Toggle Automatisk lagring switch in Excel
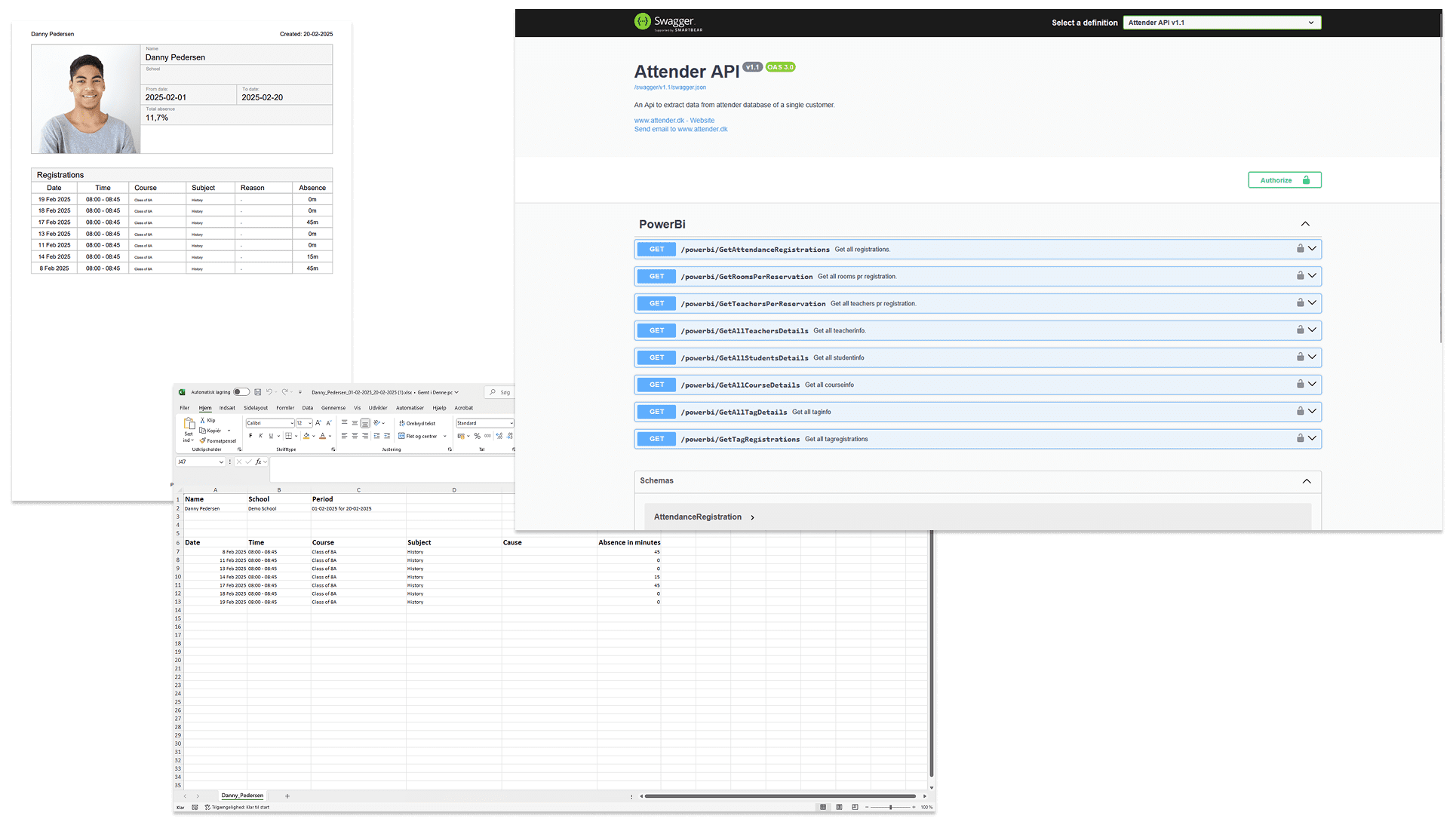1456x825 pixels. tap(241, 392)
